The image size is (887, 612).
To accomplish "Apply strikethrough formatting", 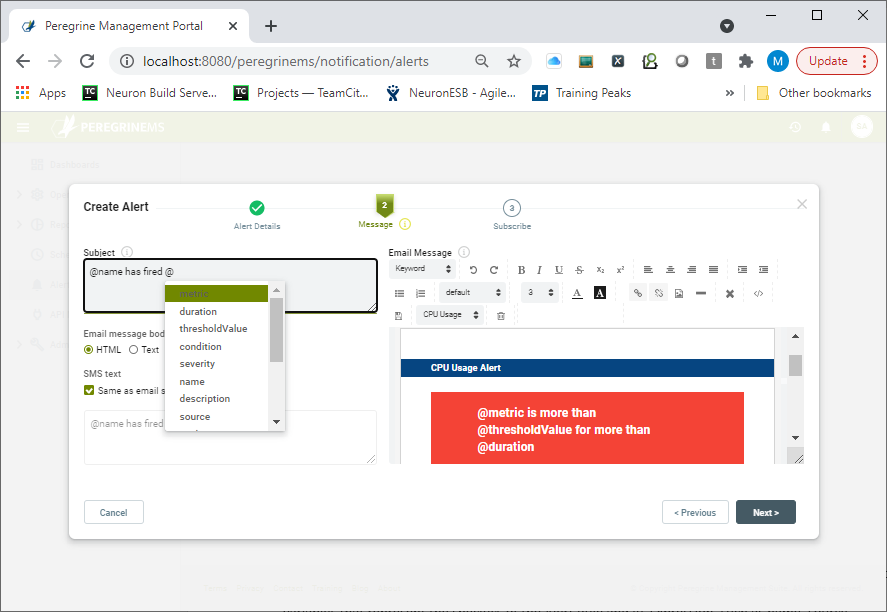I will [x=579, y=270].
